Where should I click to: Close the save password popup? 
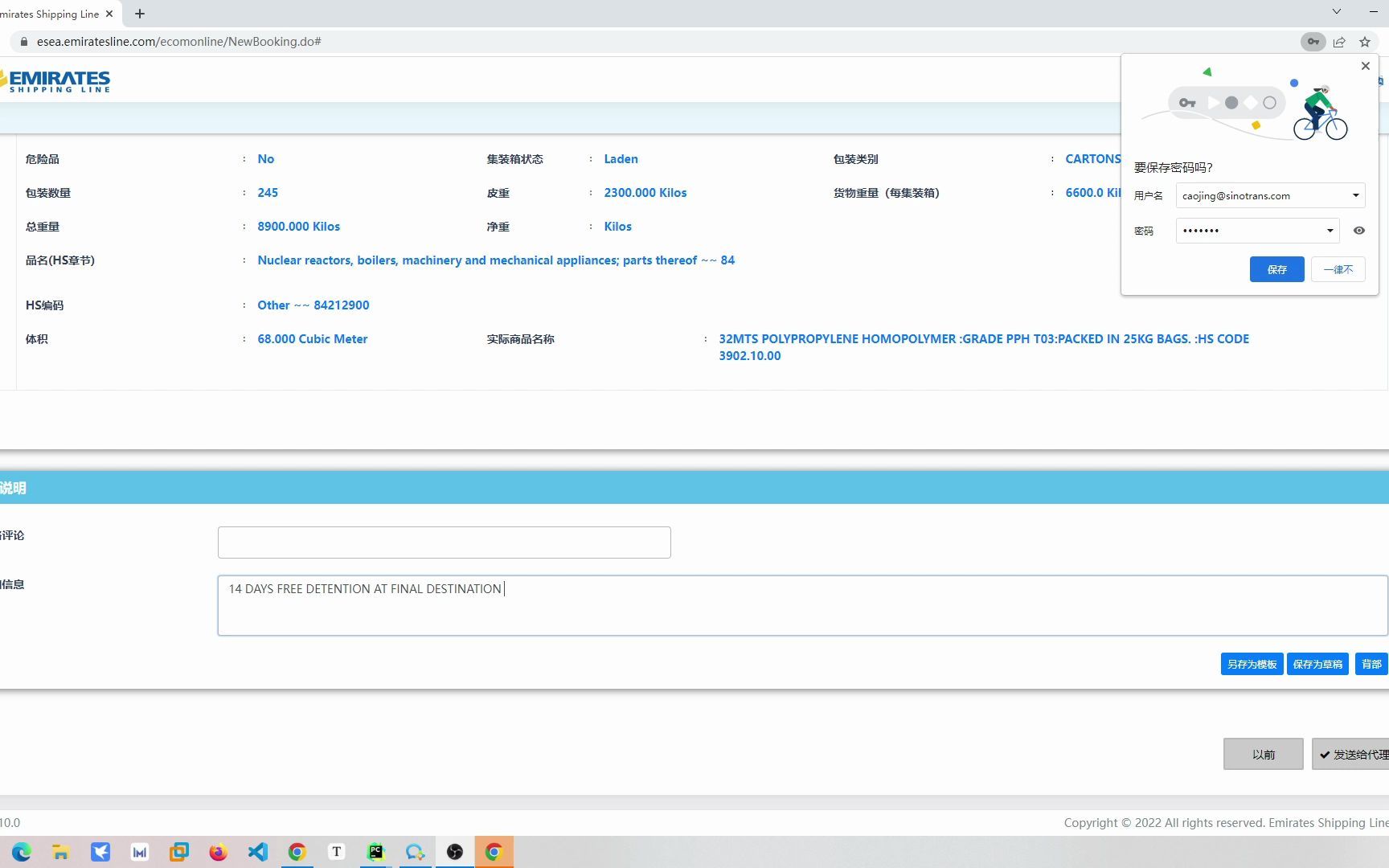1365,66
